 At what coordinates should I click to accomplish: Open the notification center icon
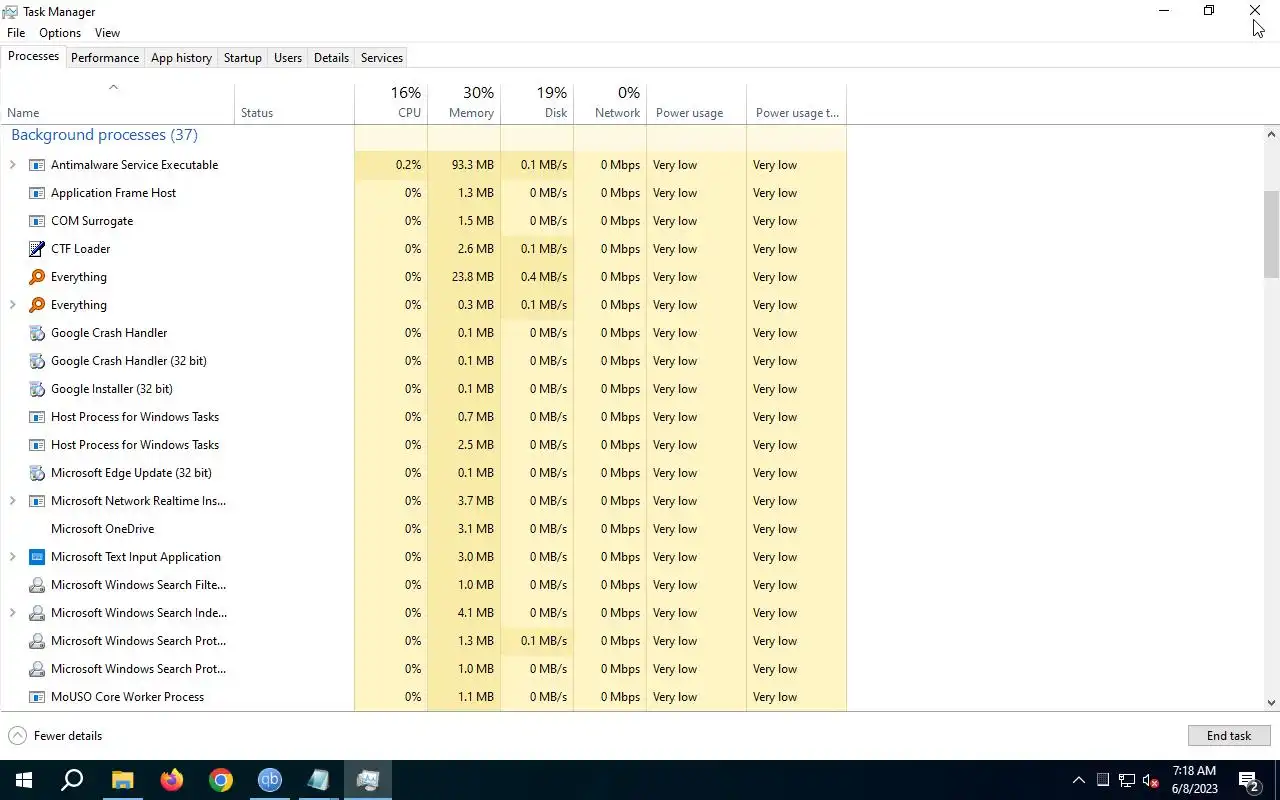[1248, 780]
